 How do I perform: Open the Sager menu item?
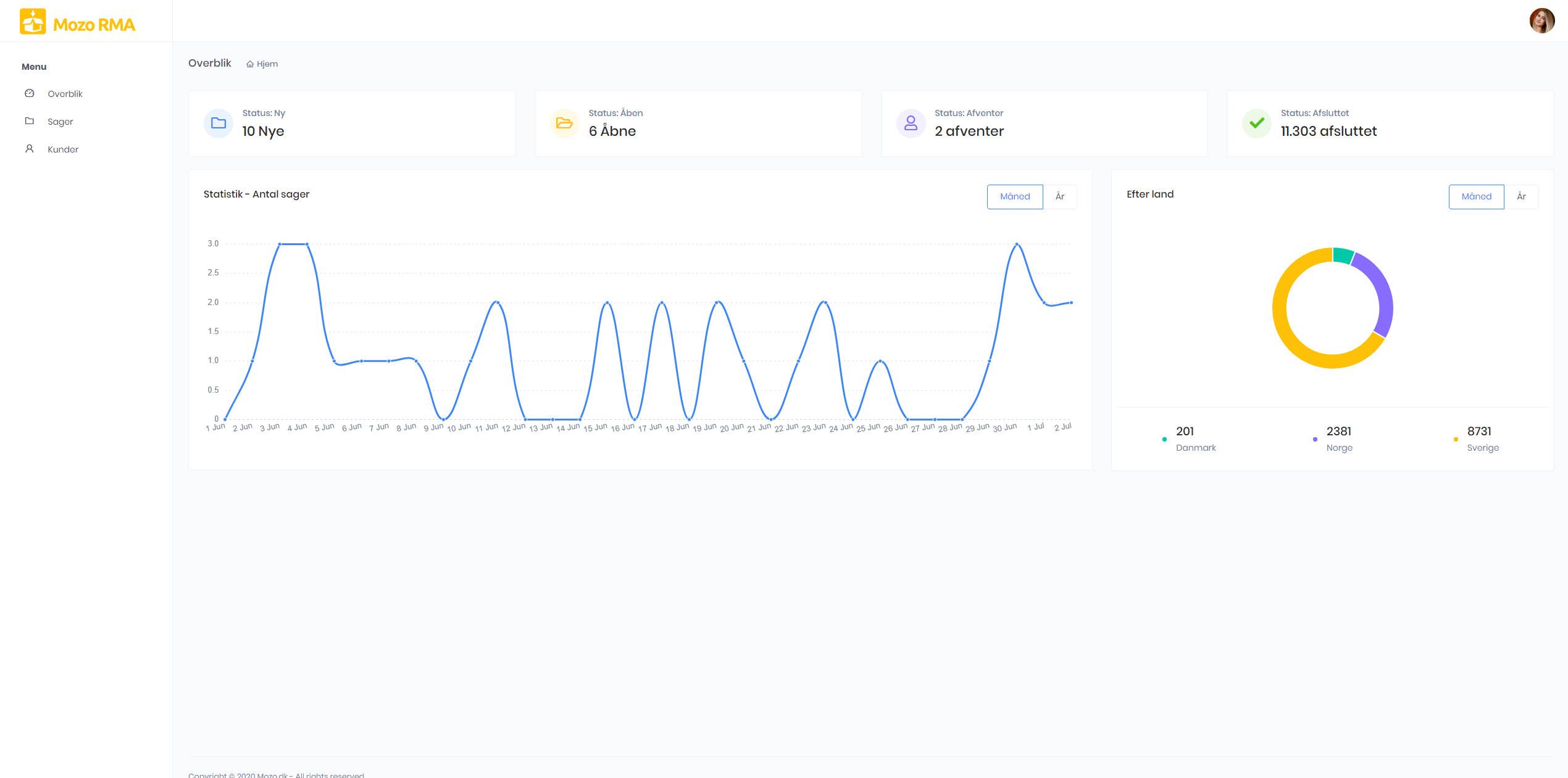60,122
